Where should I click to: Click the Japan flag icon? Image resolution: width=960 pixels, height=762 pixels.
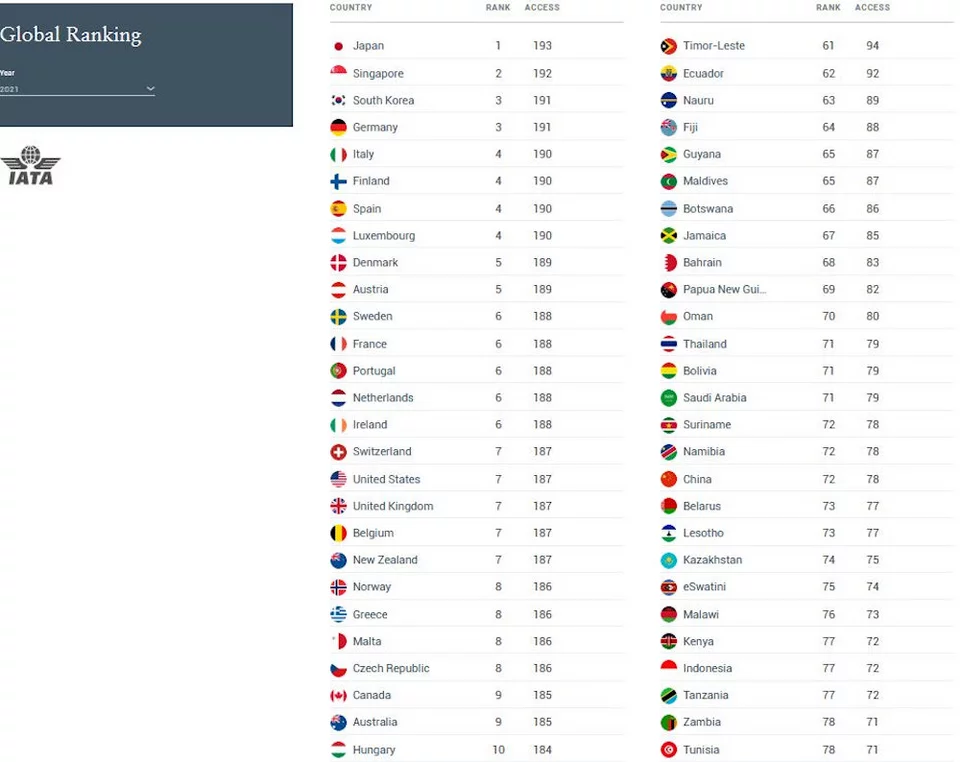point(338,46)
